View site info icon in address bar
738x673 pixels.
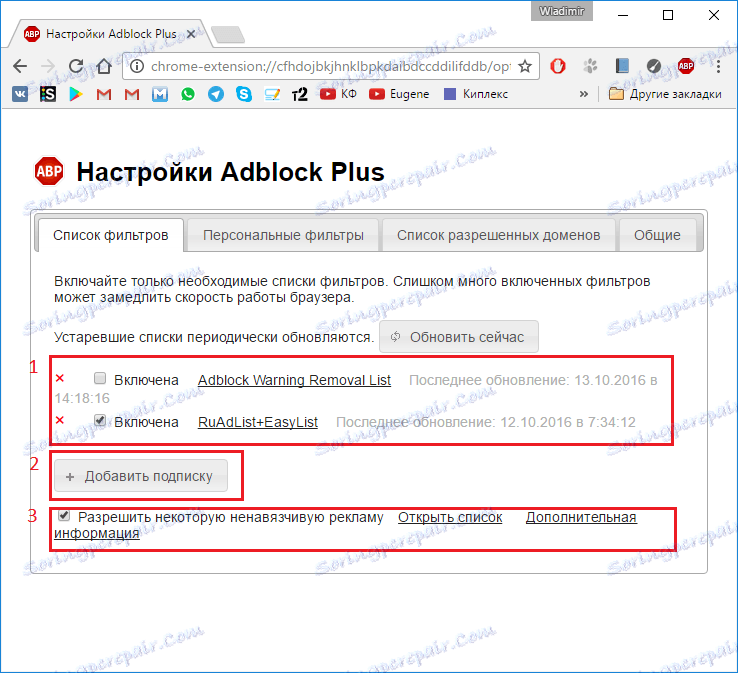coord(137,66)
